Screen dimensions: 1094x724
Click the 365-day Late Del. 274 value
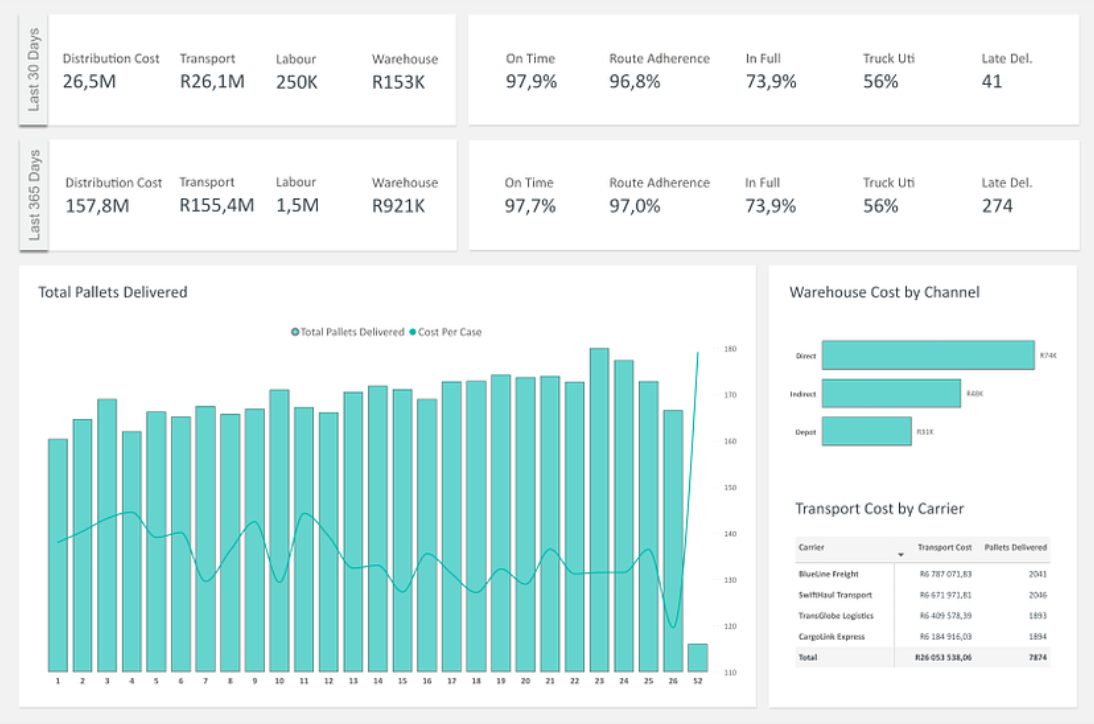pyautogui.click(x=997, y=206)
